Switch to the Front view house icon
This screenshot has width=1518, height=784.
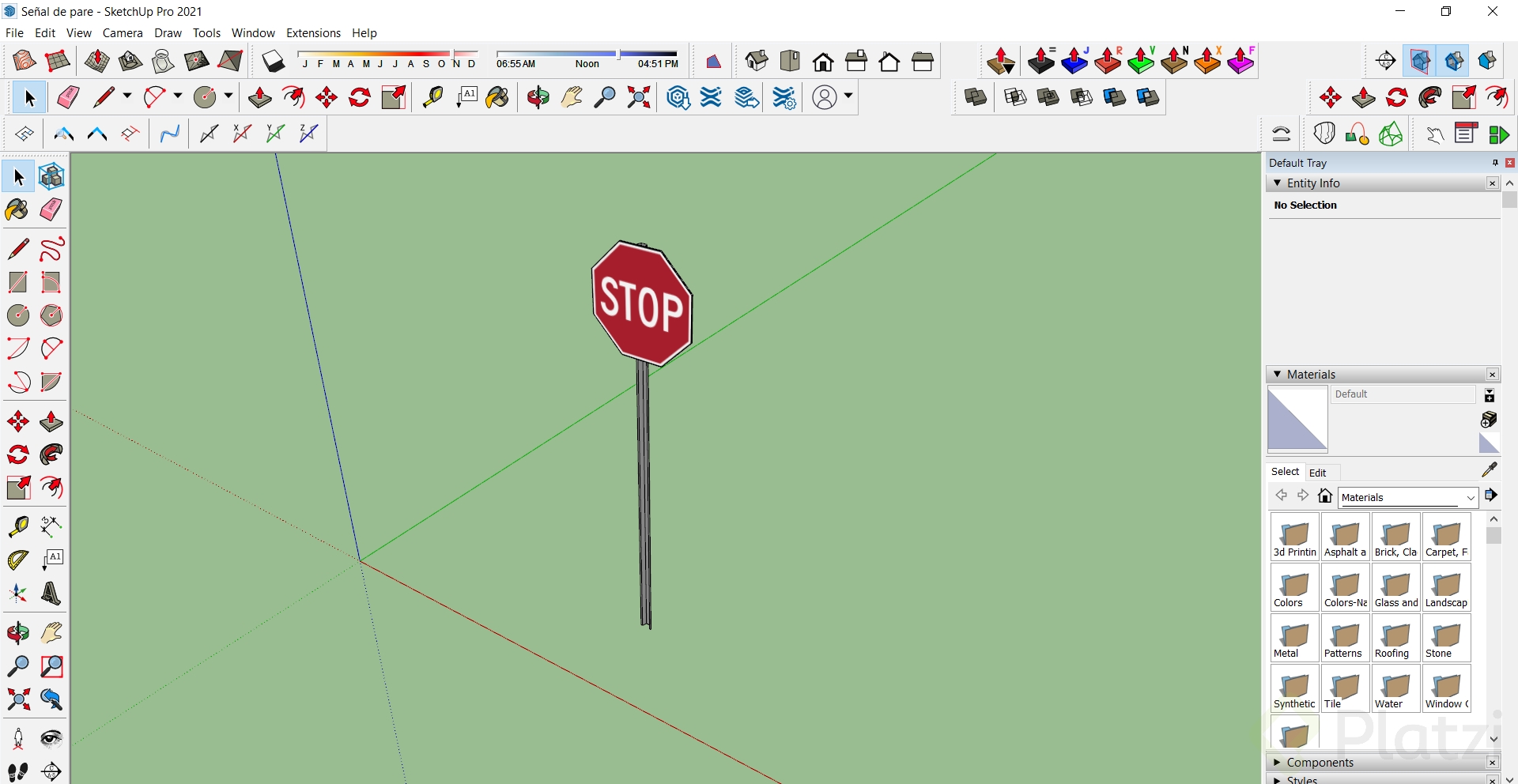click(823, 62)
